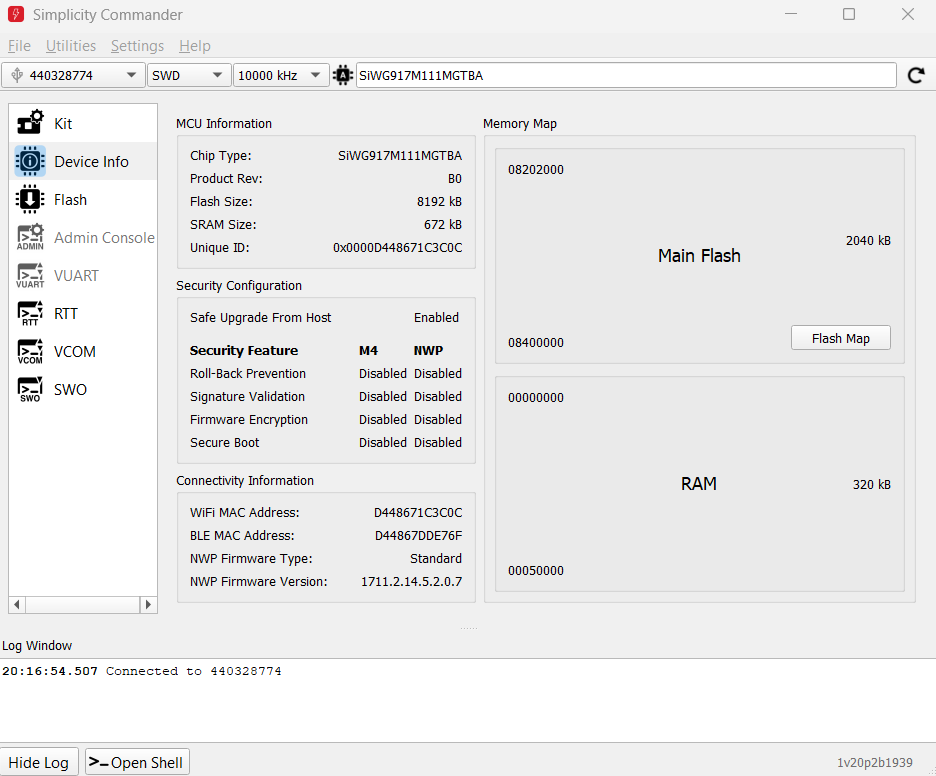Viewport: 936px width, 776px height.
Task: Open the Settings menu
Action: [x=137, y=46]
